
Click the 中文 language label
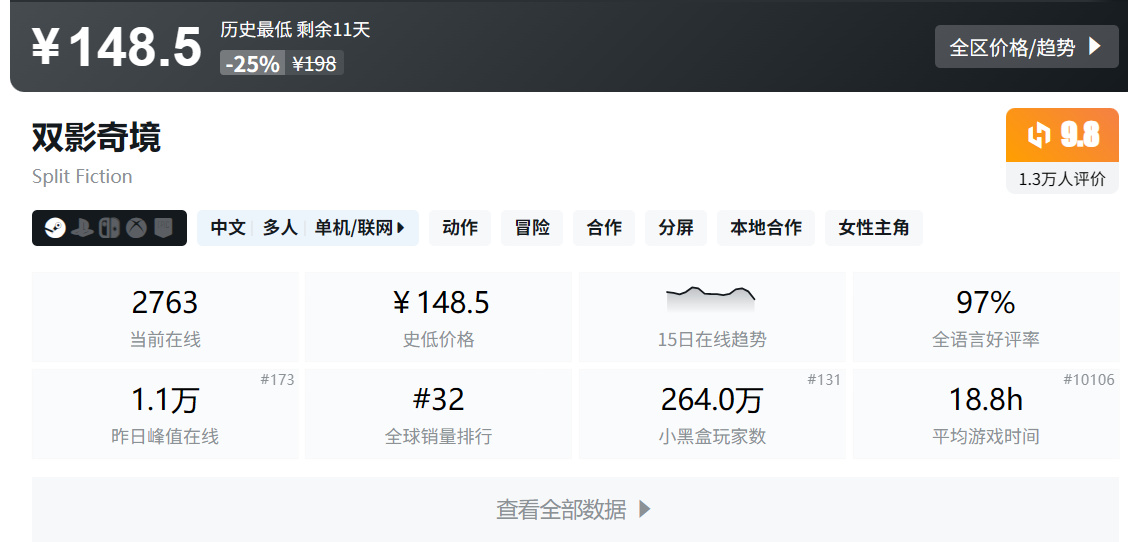pos(228,228)
